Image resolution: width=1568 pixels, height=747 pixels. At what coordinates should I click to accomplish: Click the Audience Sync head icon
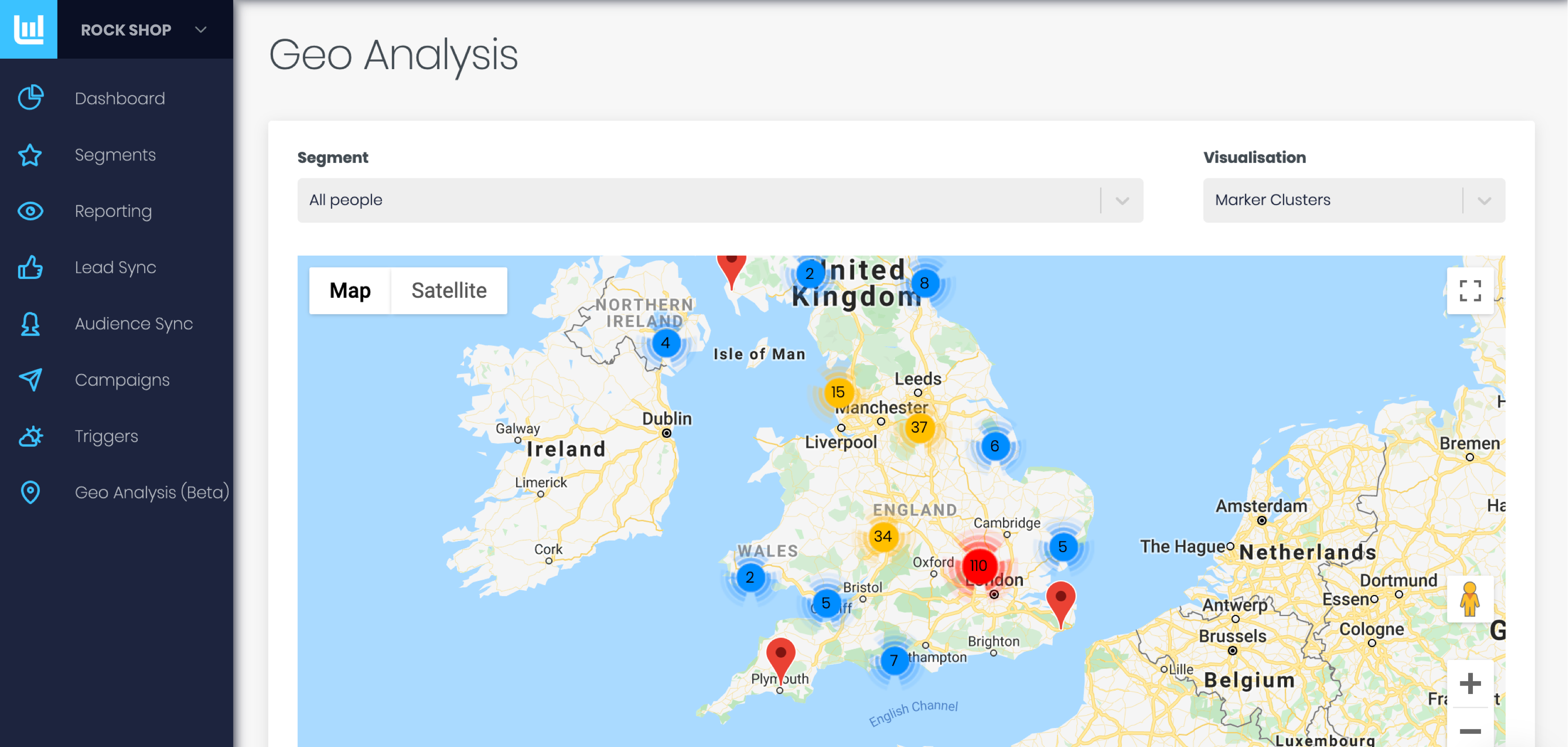30,324
